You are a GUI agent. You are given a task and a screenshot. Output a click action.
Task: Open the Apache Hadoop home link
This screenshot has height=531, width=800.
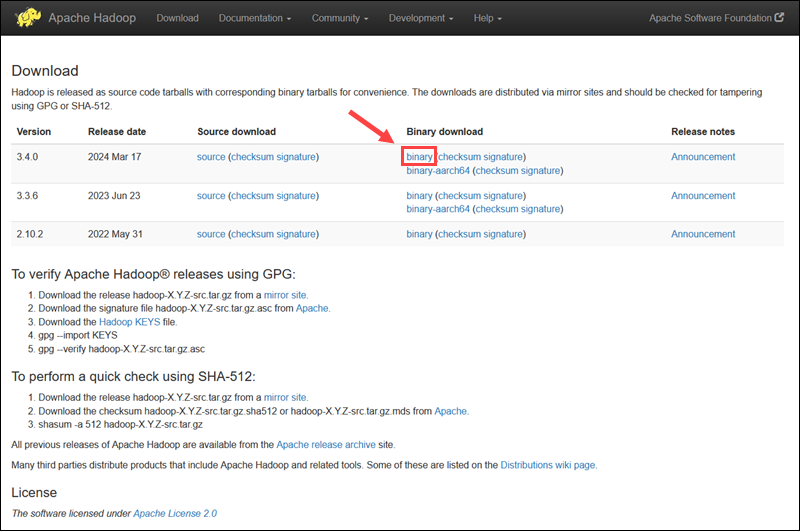pos(92,18)
